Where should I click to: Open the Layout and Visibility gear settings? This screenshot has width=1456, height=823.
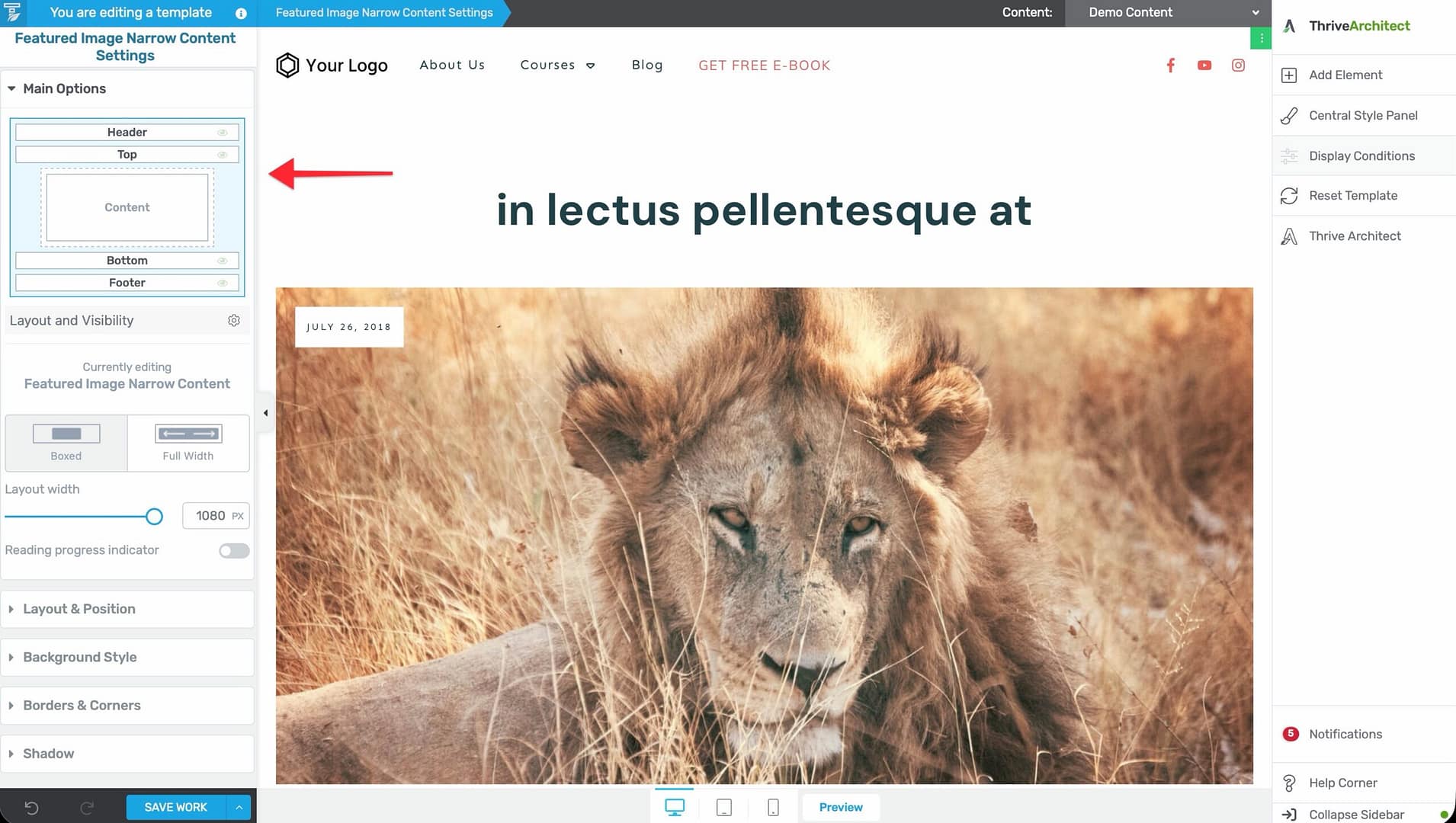tap(234, 321)
